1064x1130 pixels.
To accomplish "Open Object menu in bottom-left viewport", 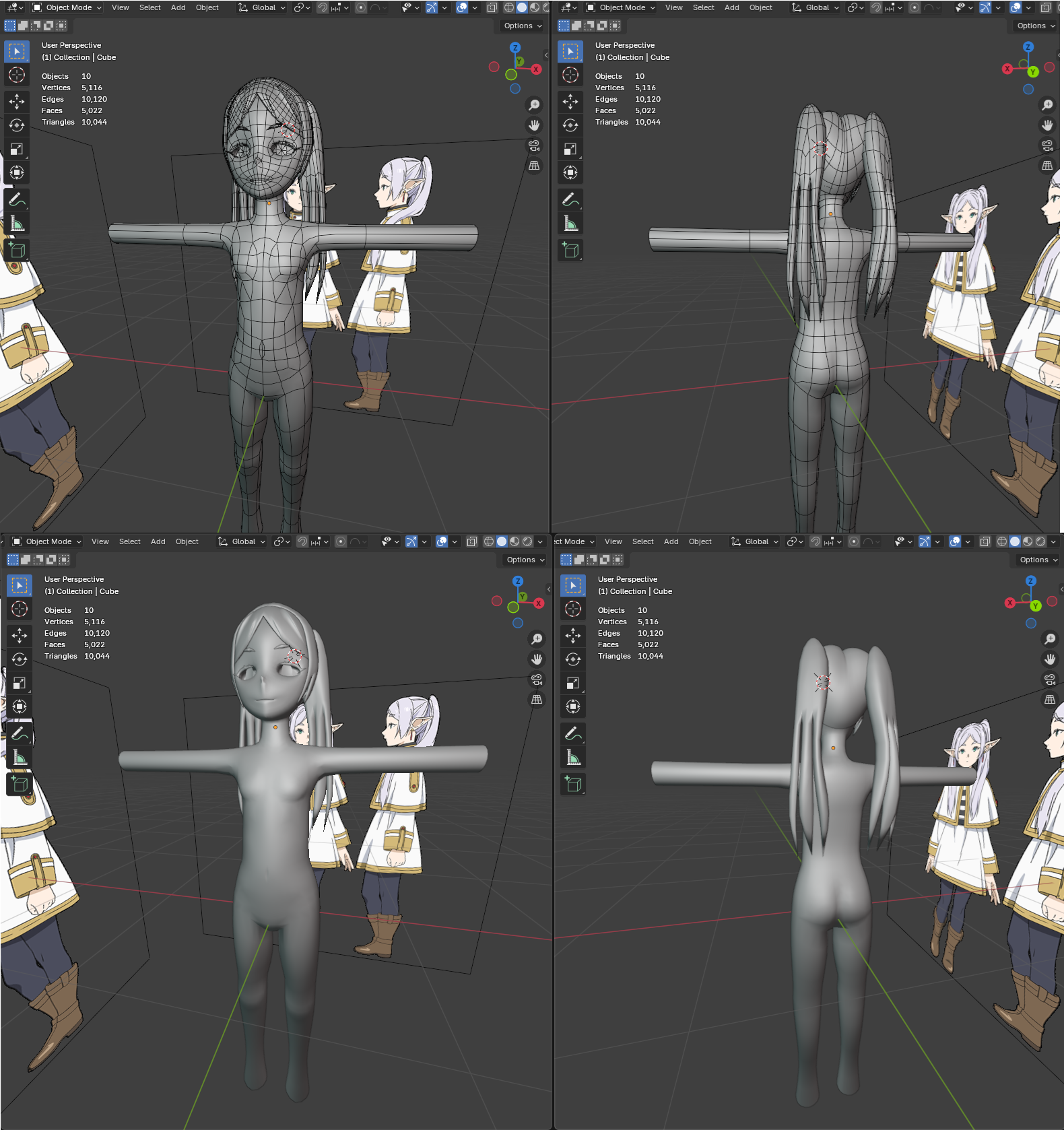I will coord(187,541).
